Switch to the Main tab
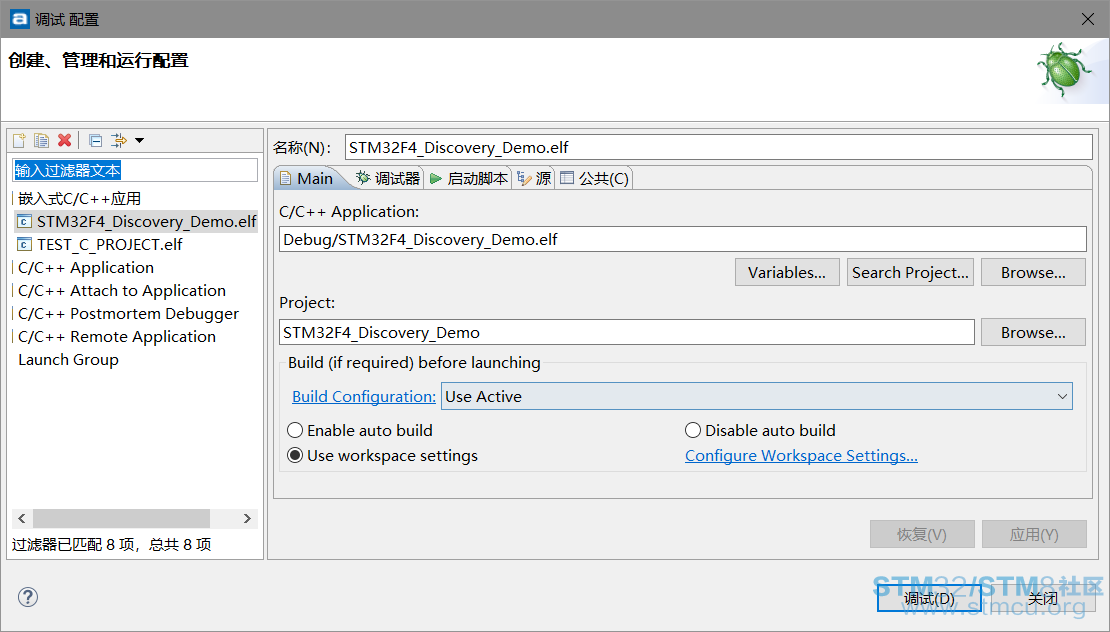Screen dimensions: 1110x632 (x=307, y=178)
